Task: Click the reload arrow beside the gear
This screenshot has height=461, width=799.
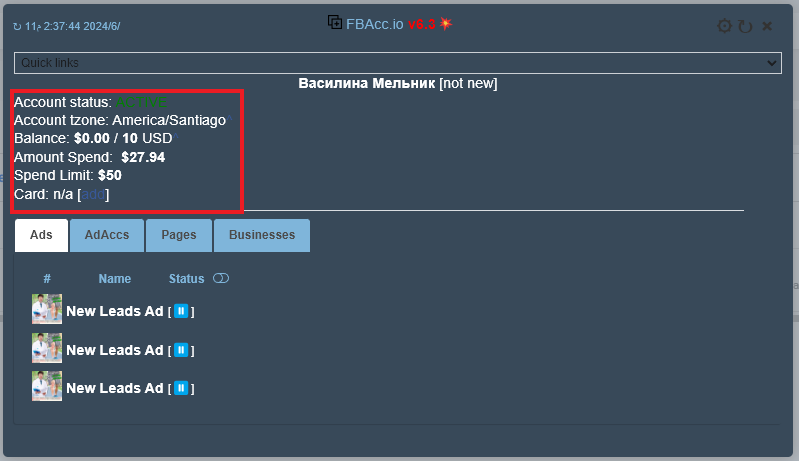Action: pyautogui.click(x=745, y=26)
